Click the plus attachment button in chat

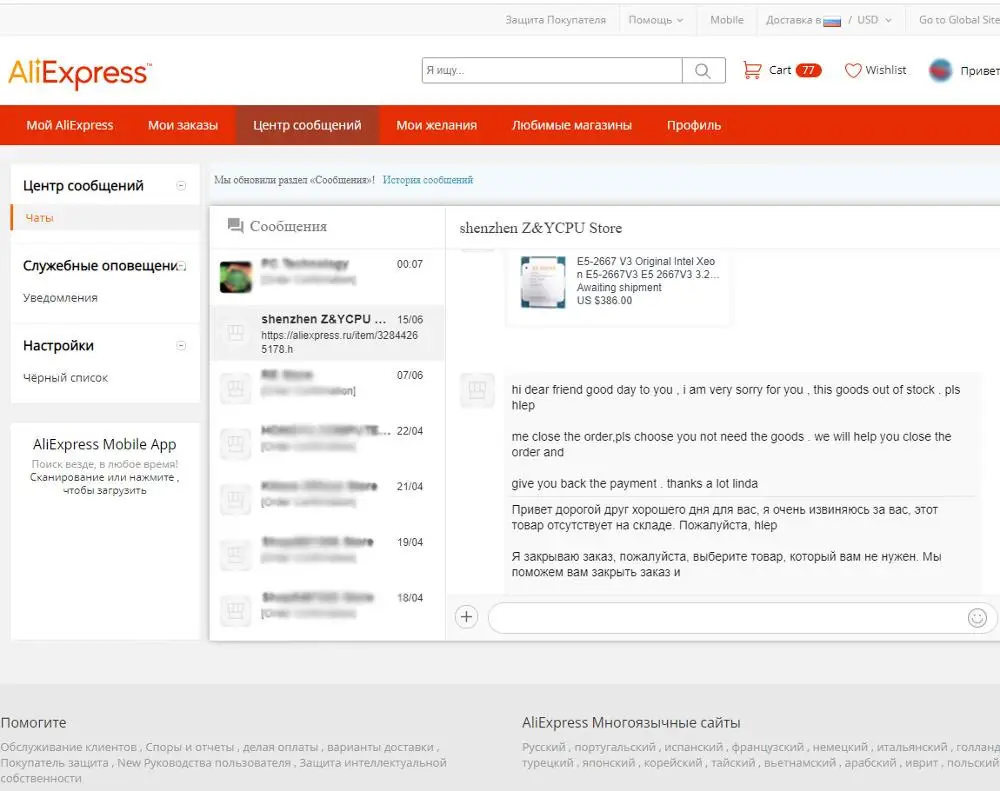pyautogui.click(x=466, y=617)
